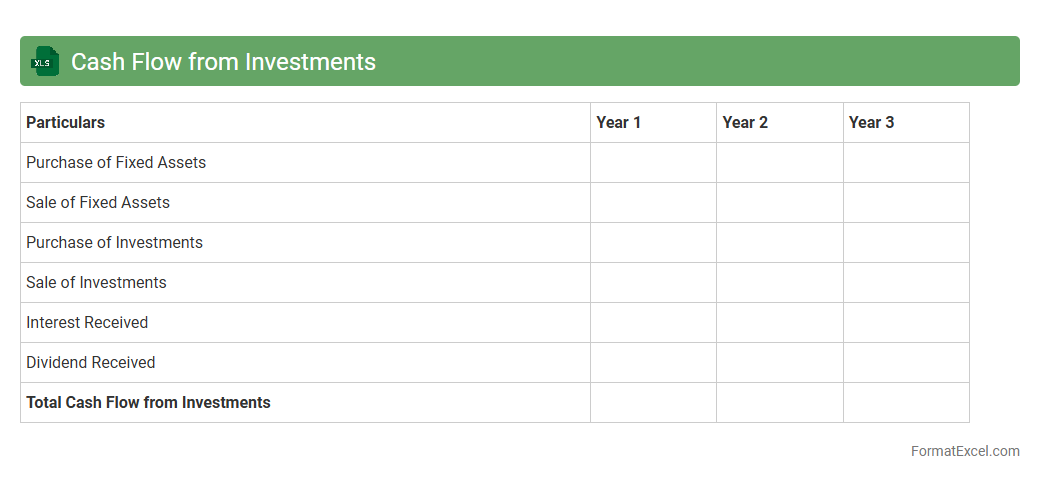Select the Year 1 column header
This screenshot has height=480, width=1040.
pos(618,122)
